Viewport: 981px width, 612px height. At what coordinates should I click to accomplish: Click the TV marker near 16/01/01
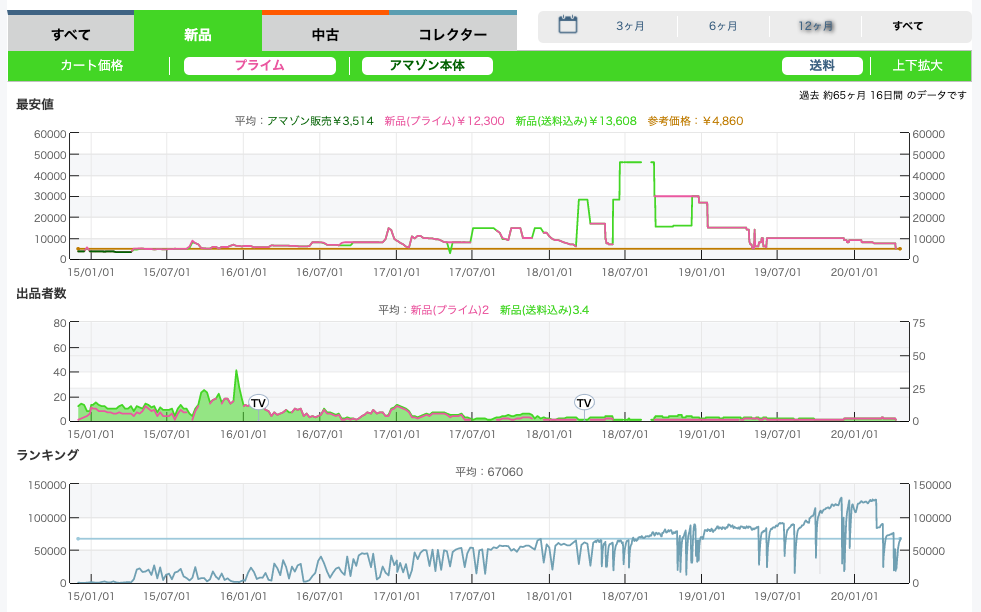(x=258, y=403)
